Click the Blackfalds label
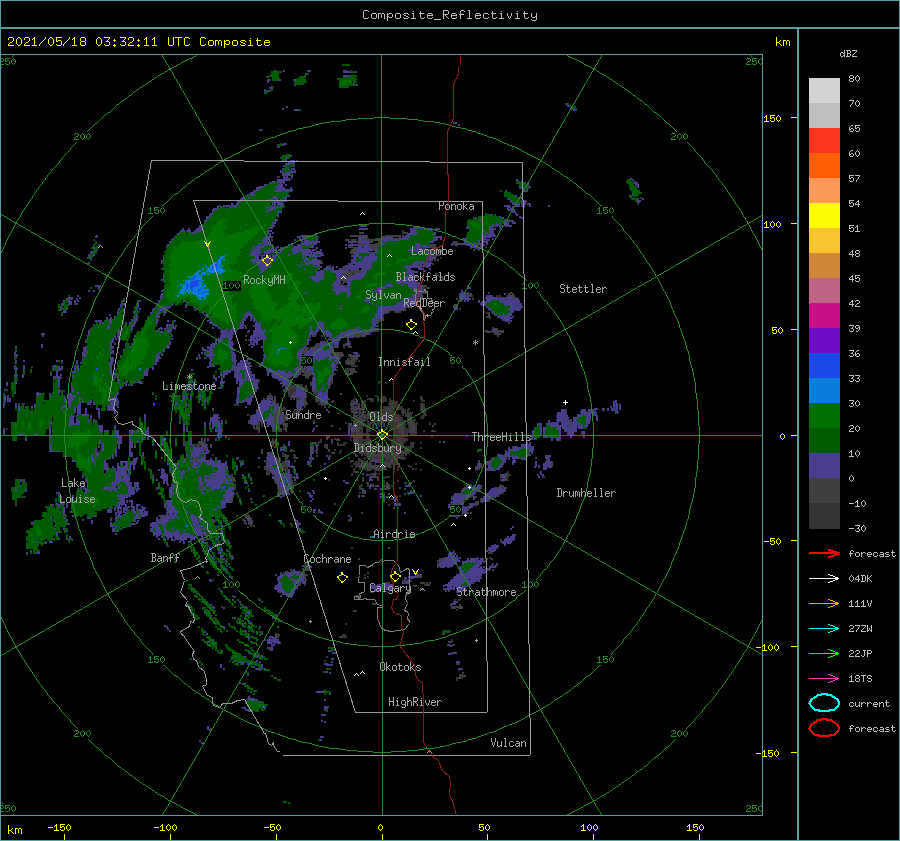 tap(425, 277)
